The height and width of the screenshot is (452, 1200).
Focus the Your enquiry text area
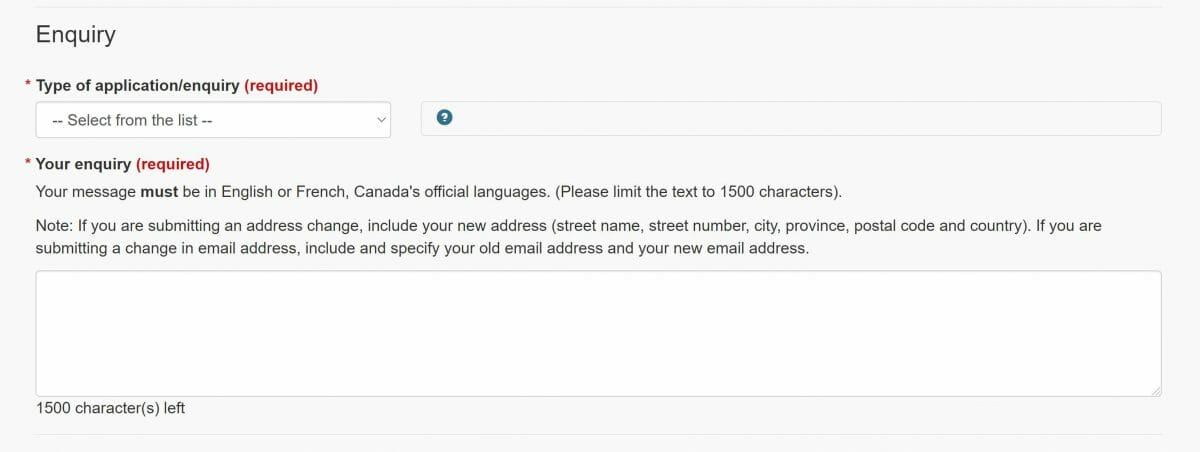[x=598, y=333]
